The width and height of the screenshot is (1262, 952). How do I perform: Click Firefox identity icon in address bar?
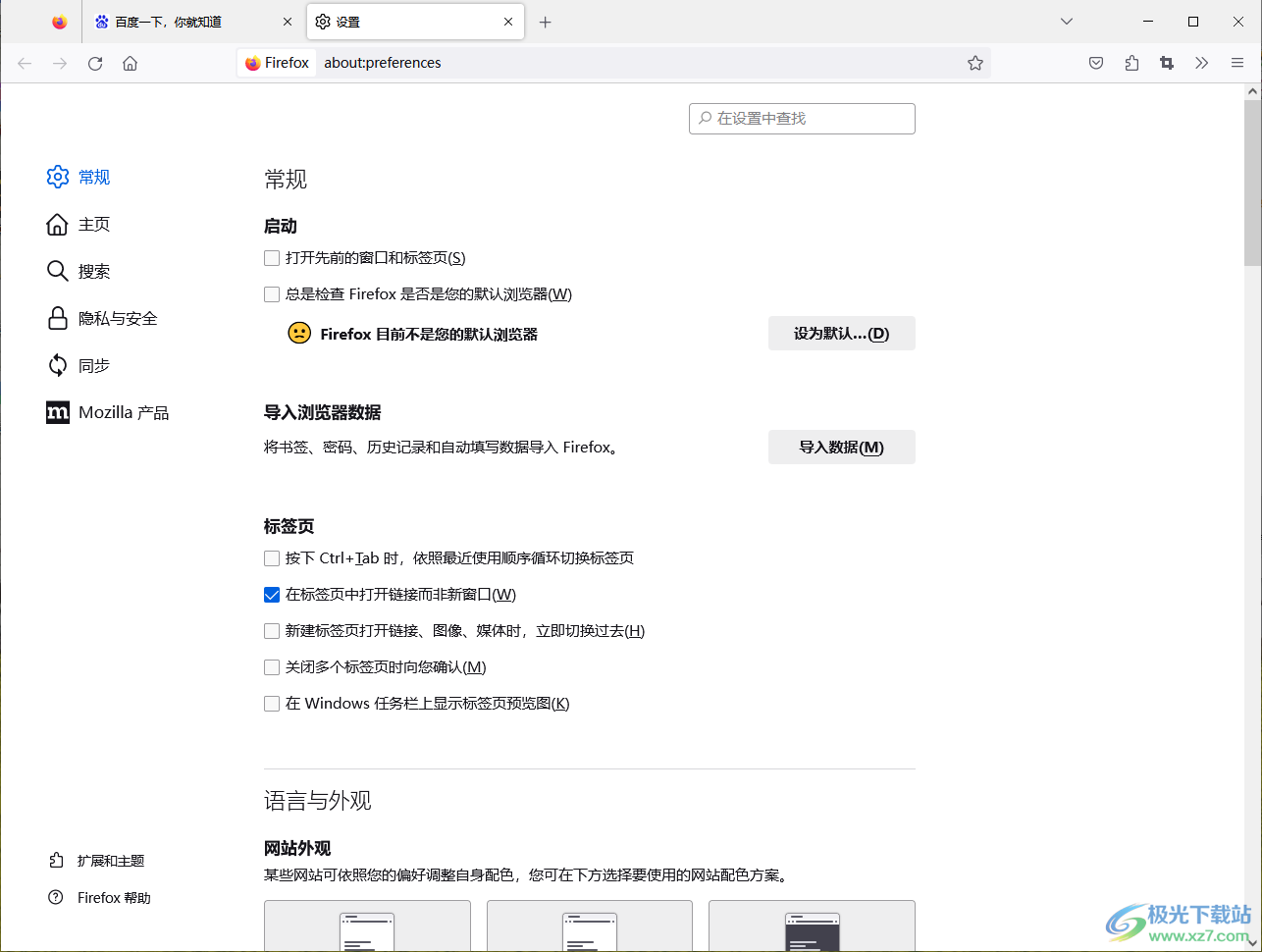(x=278, y=63)
